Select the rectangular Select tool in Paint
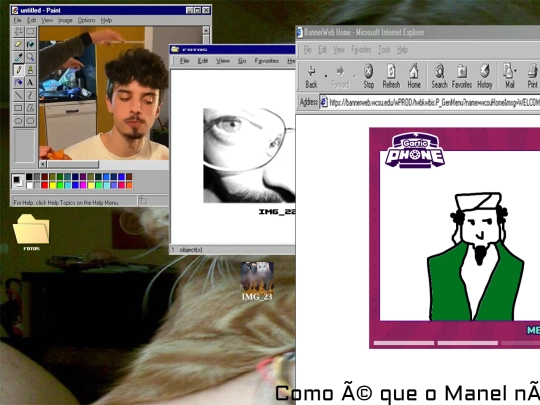Screen dimensions: 540x405 (30, 31)
